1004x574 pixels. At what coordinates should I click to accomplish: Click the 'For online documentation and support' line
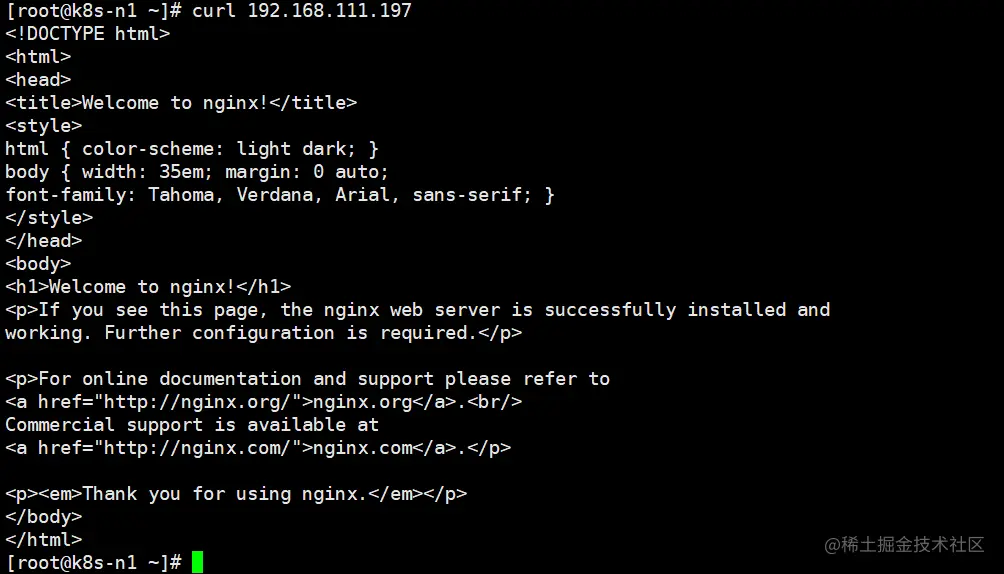pyautogui.click(x=307, y=379)
